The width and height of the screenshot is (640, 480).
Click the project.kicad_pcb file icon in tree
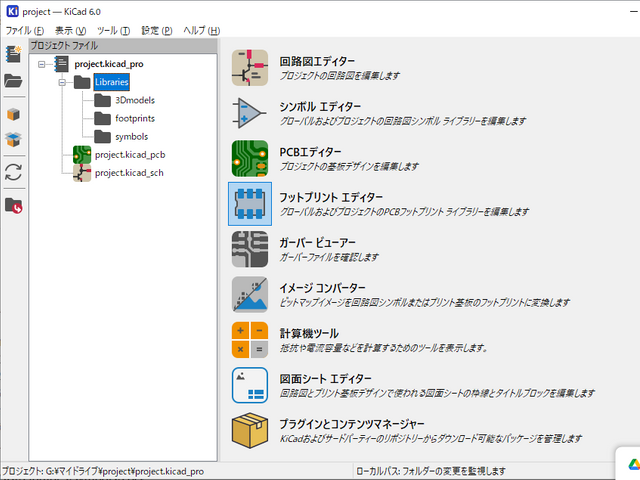coord(82,155)
